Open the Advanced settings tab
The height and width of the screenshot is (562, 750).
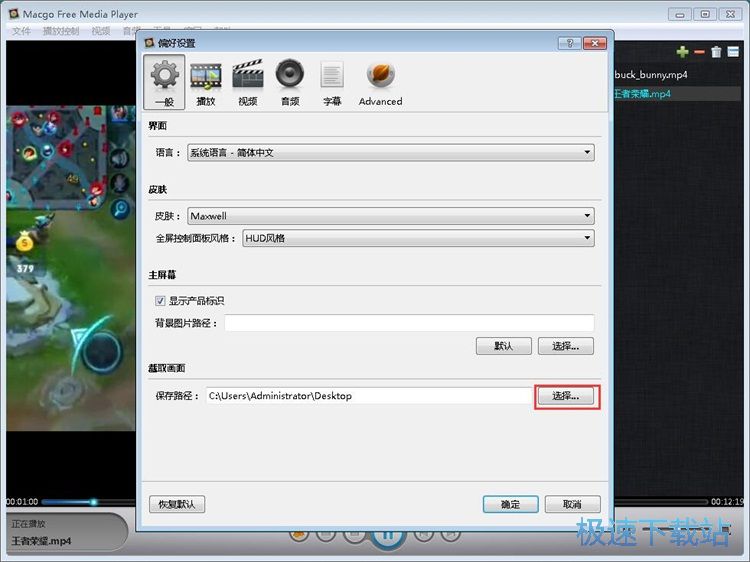click(380, 82)
